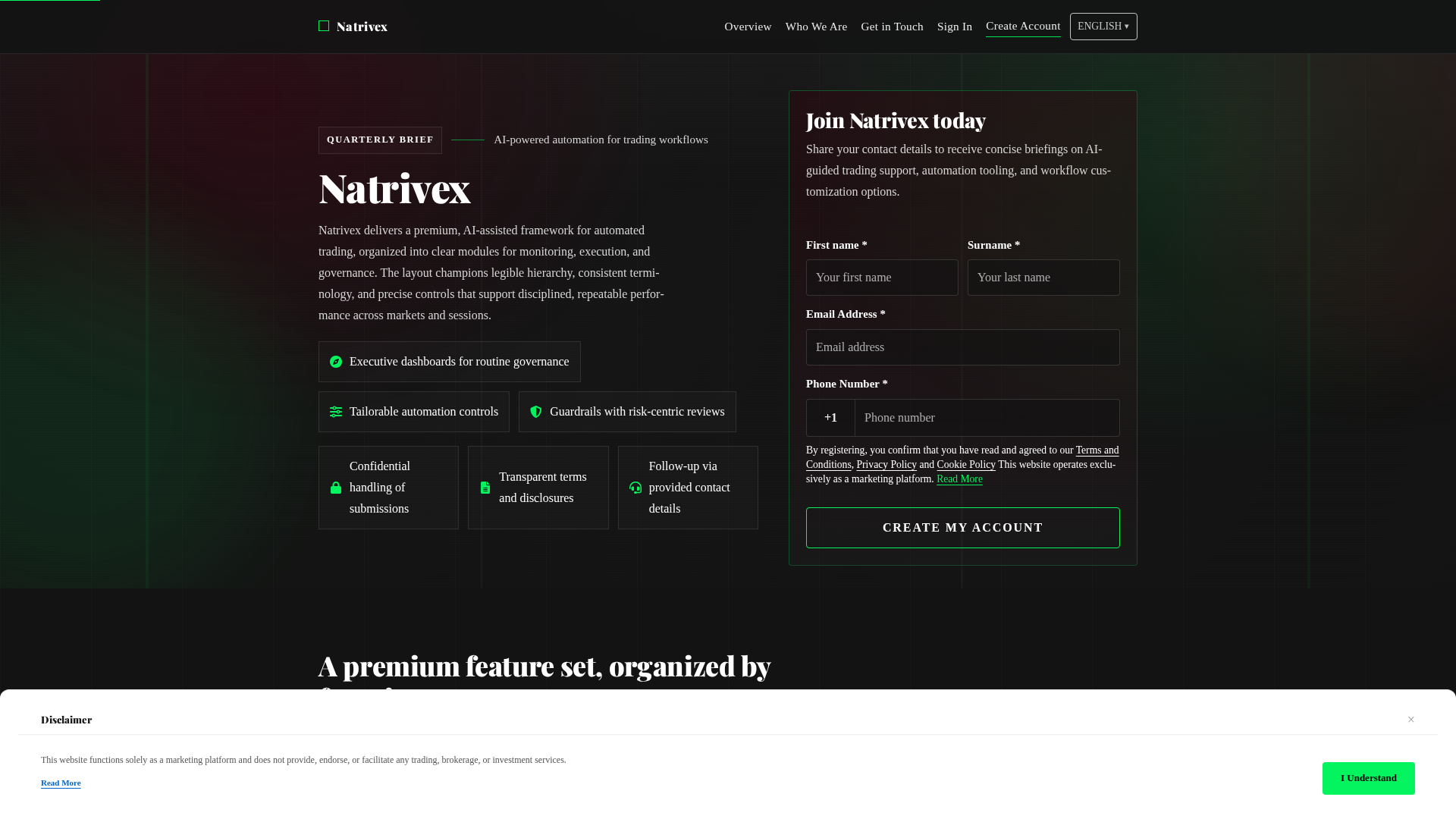Image resolution: width=1456 pixels, height=819 pixels.
Task: Go to Sign In
Action: click(955, 27)
